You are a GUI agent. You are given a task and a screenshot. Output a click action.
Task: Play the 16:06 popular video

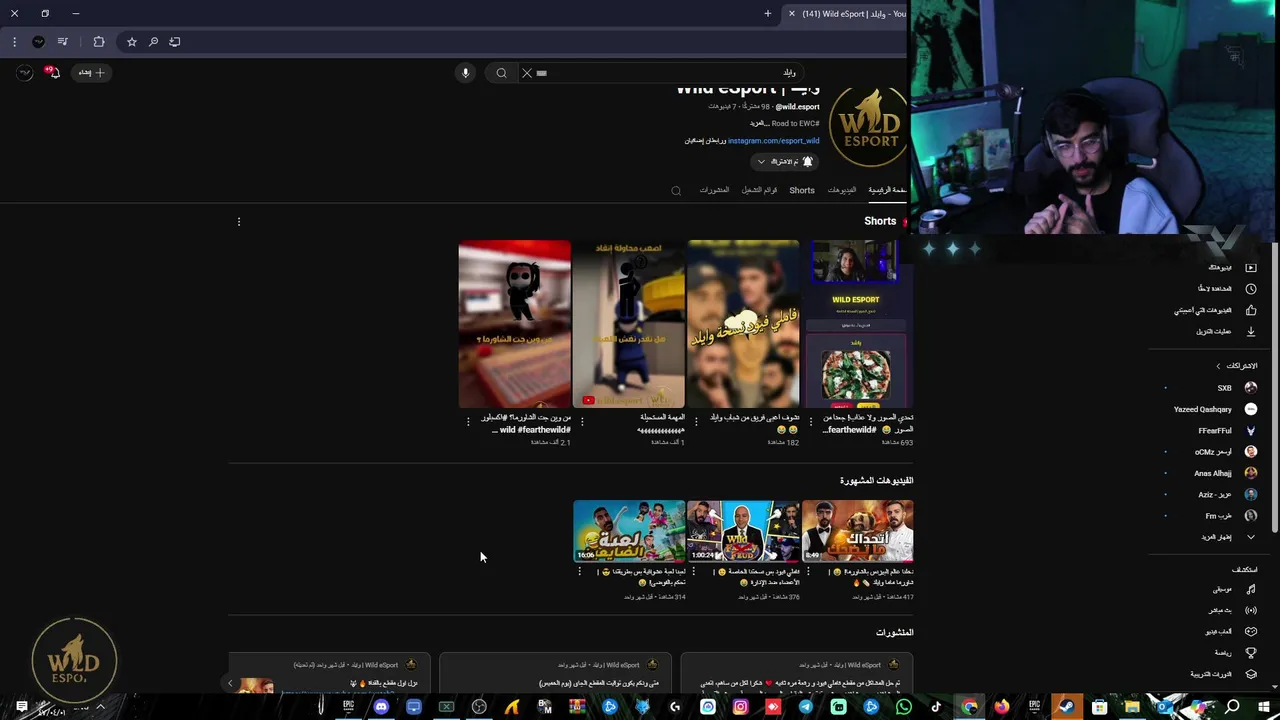point(629,531)
